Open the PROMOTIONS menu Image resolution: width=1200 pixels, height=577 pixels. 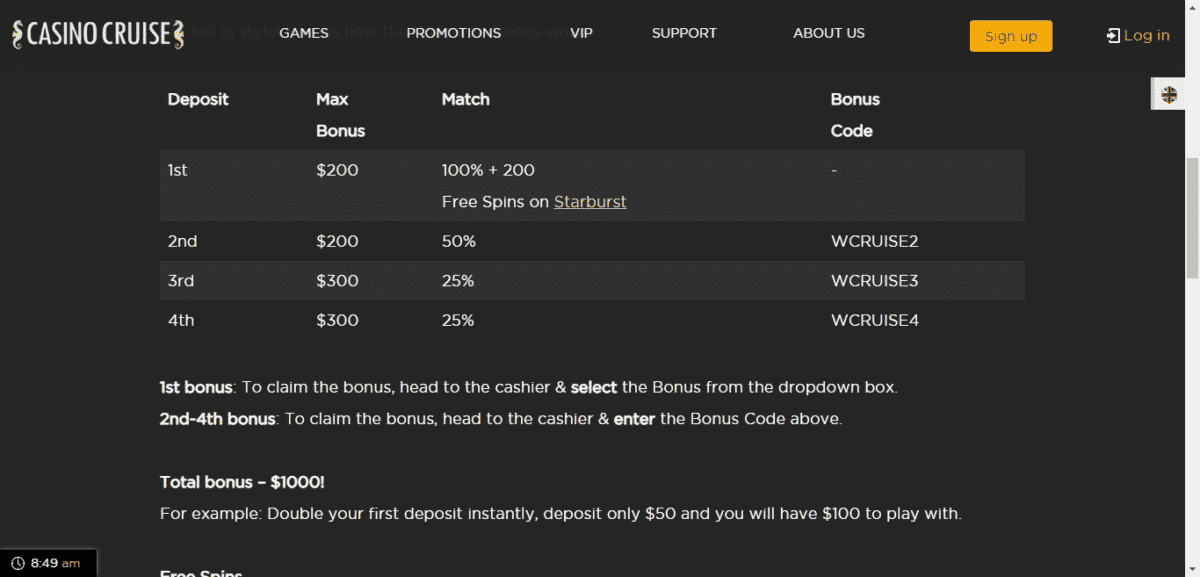click(x=454, y=33)
